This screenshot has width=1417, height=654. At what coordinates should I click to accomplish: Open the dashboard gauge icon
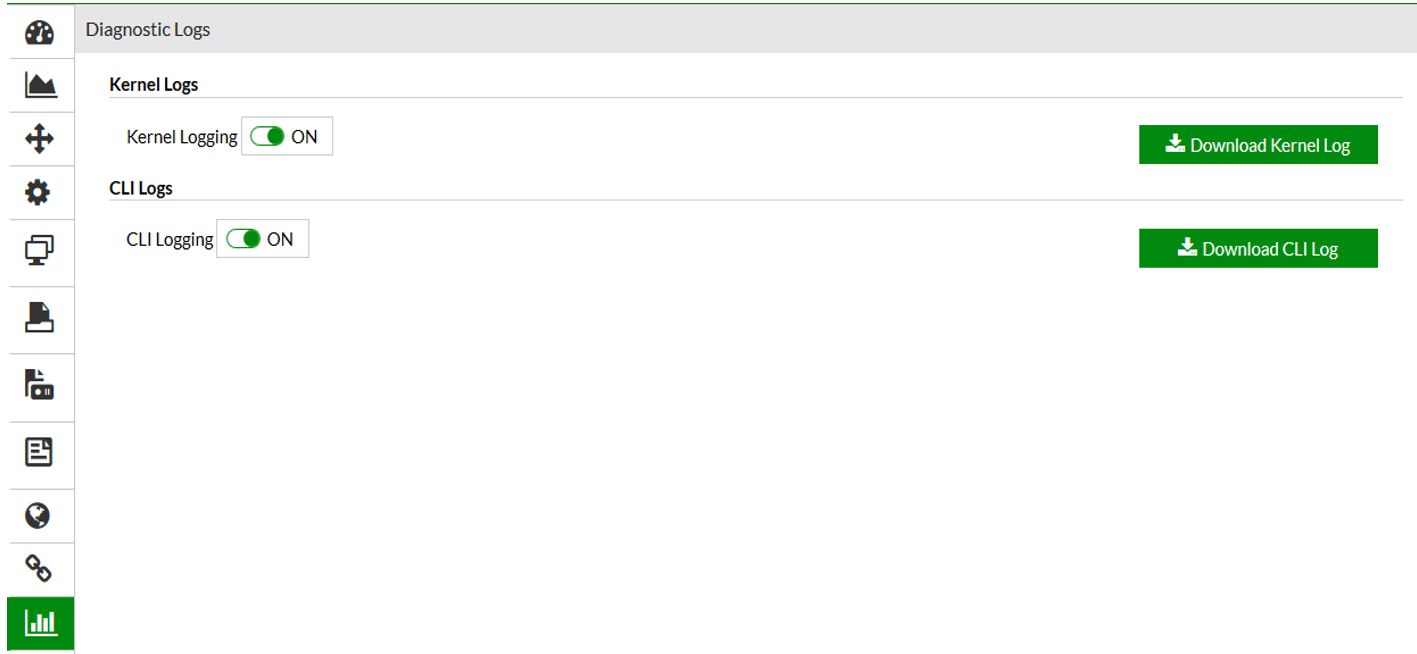coord(38,33)
